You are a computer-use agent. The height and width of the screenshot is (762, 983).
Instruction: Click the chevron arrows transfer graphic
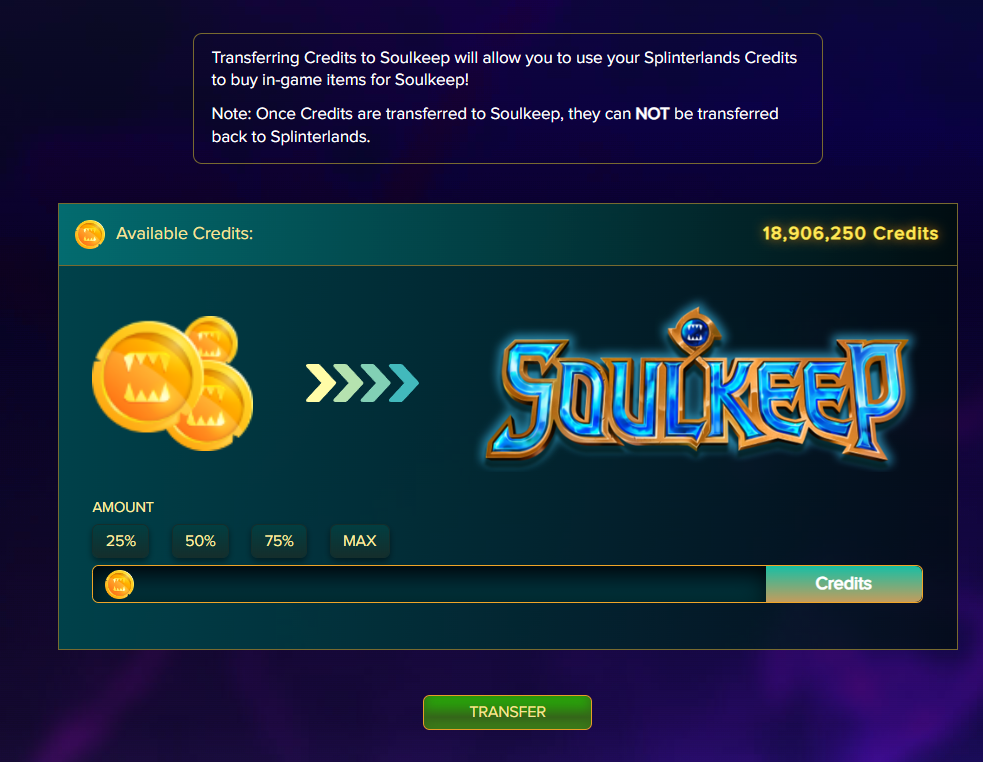[362, 383]
